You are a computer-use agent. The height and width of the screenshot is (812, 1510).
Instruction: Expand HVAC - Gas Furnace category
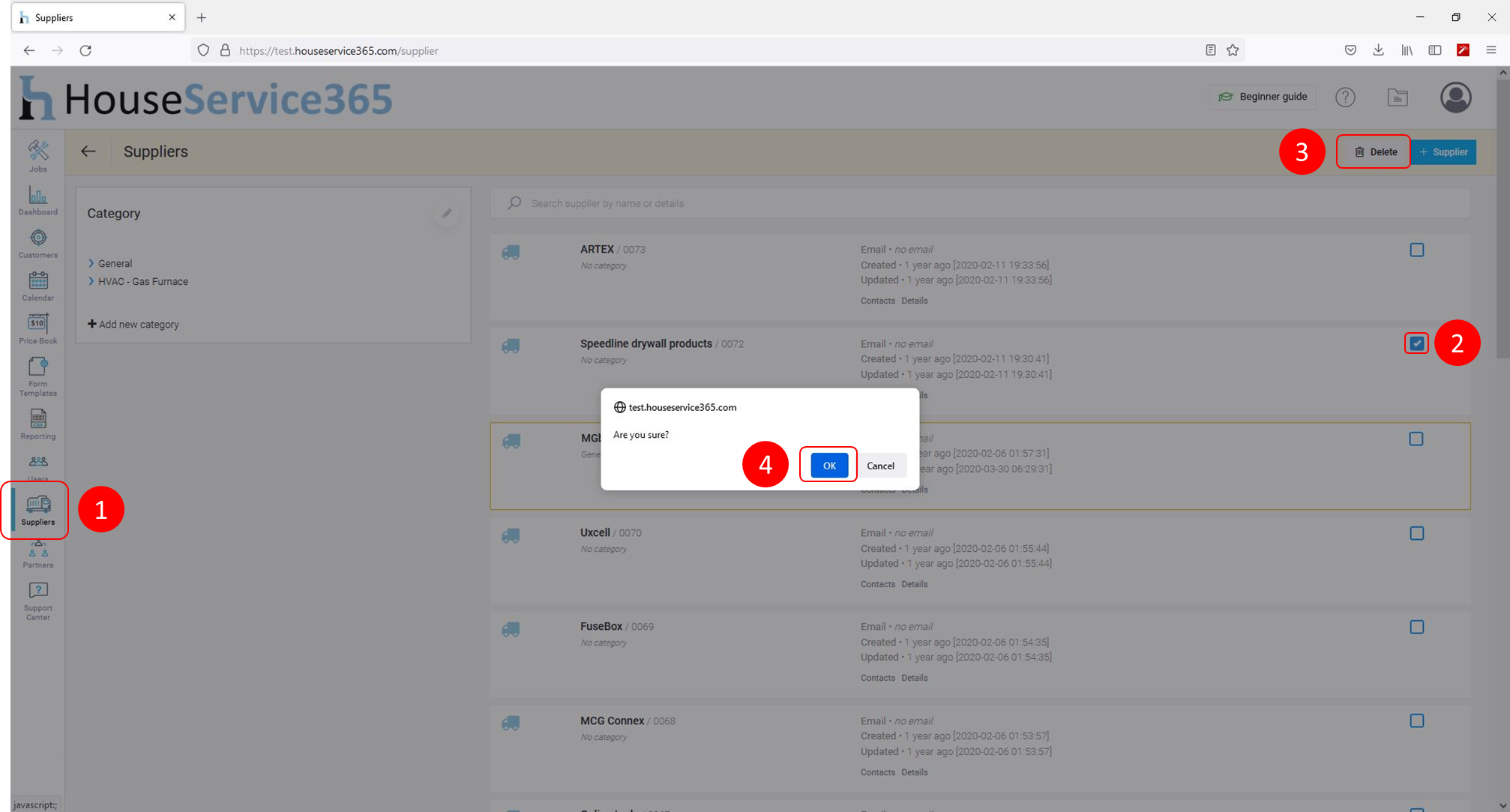coord(91,281)
